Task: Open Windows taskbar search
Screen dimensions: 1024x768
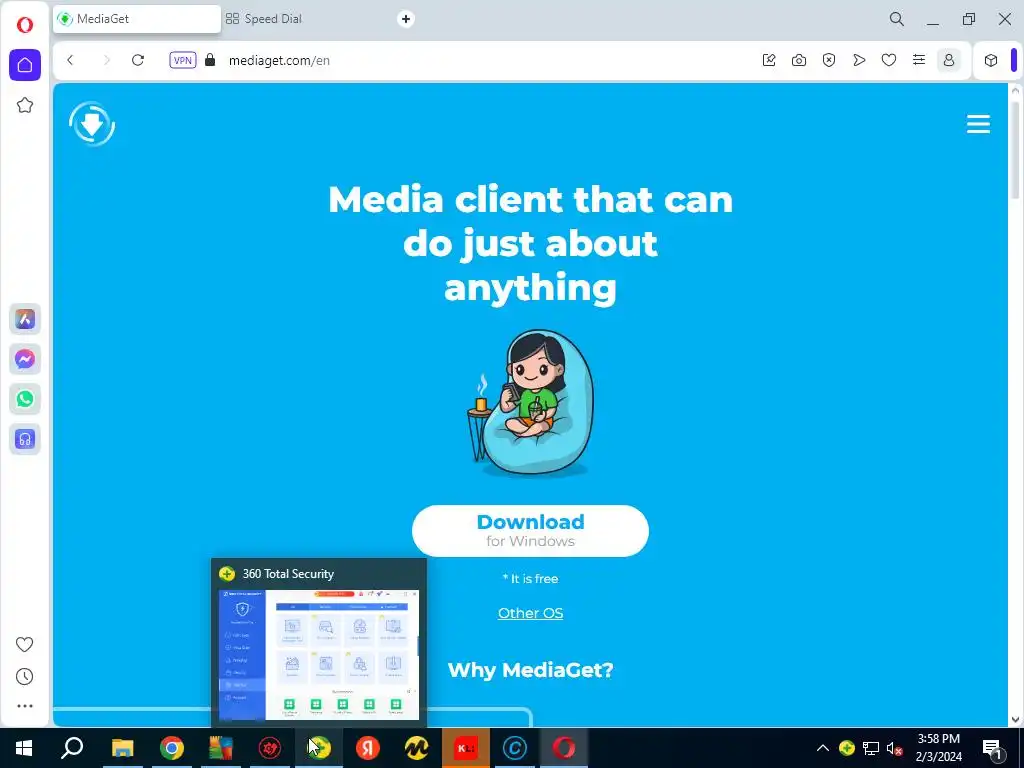Action: tap(72, 748)
